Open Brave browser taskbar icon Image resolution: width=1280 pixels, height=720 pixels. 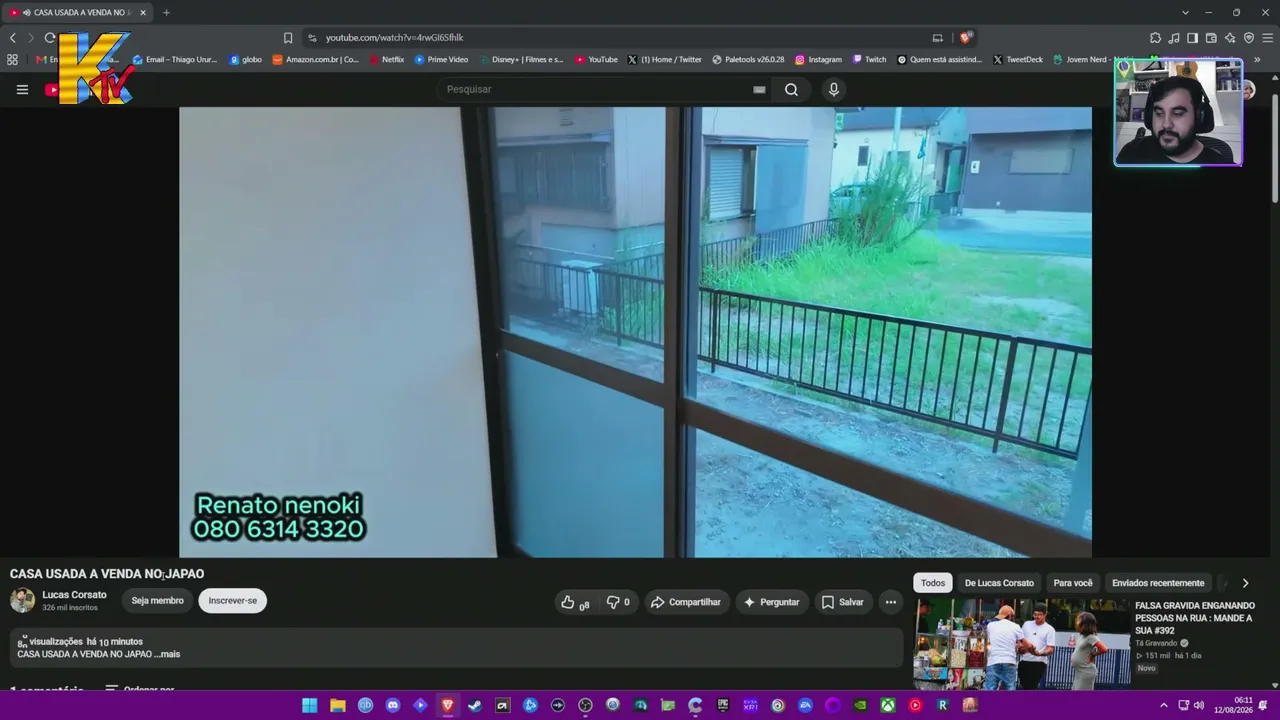tap(448, 705)
